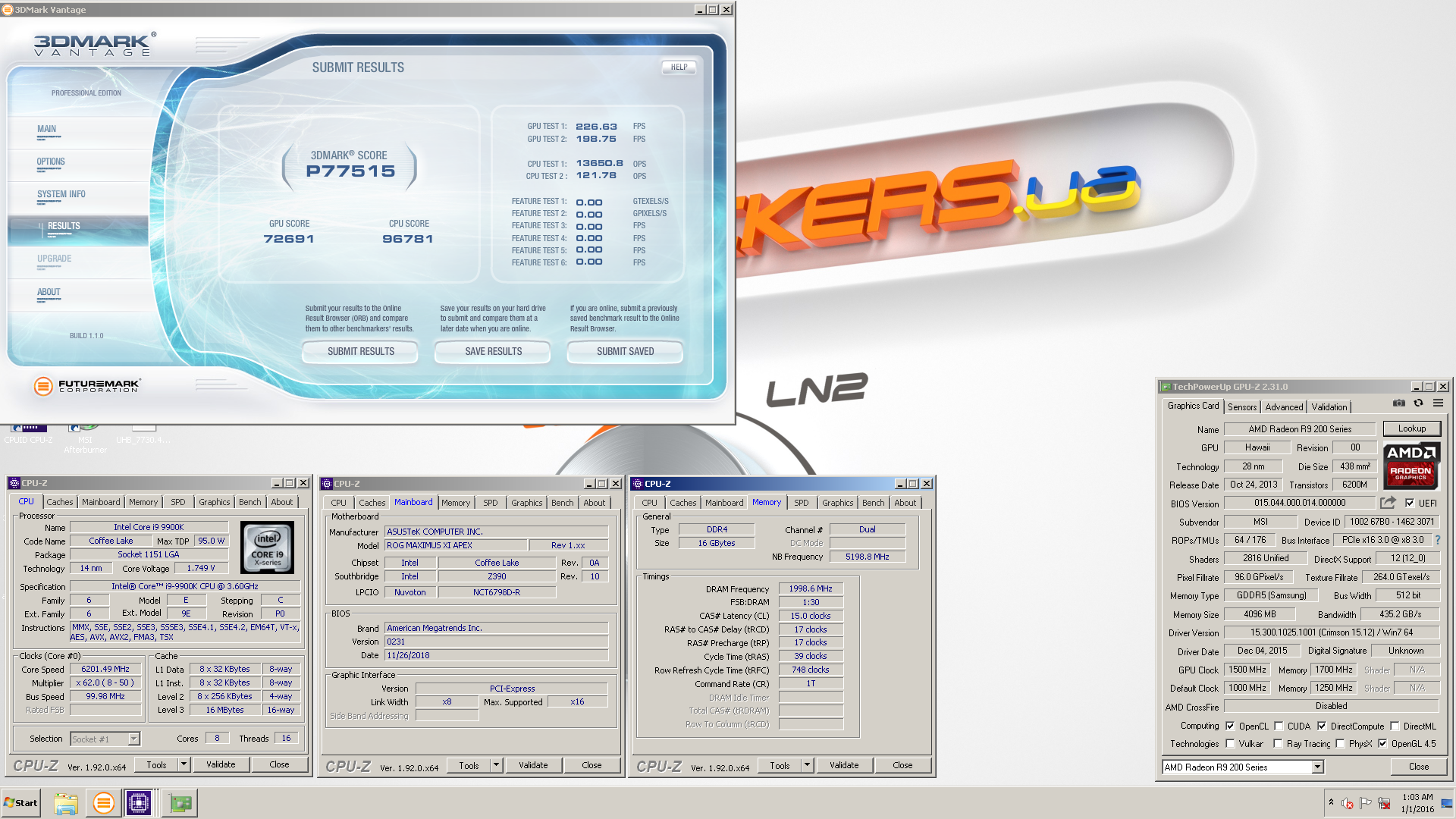The image size is (1456, 819).
Task: Open the GPU-Z hamburger menu
Action: pyautogui.click(x=1438, y=403)
